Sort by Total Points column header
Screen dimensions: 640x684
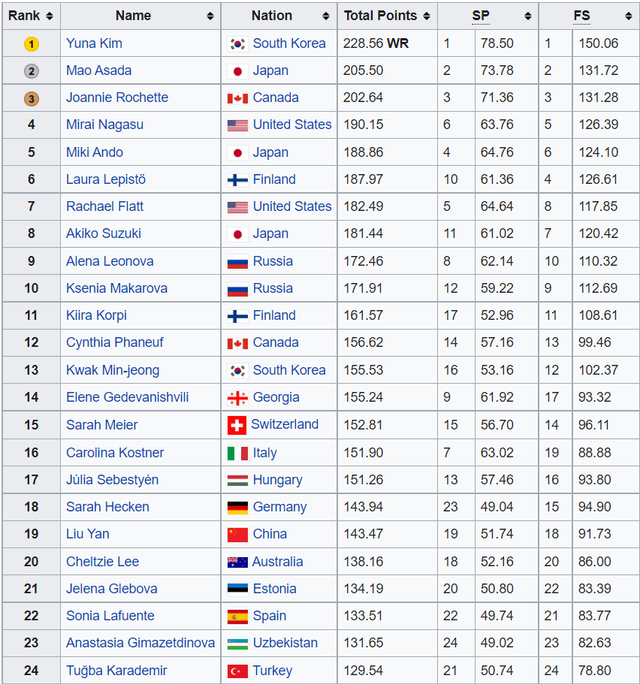(380, 16)
